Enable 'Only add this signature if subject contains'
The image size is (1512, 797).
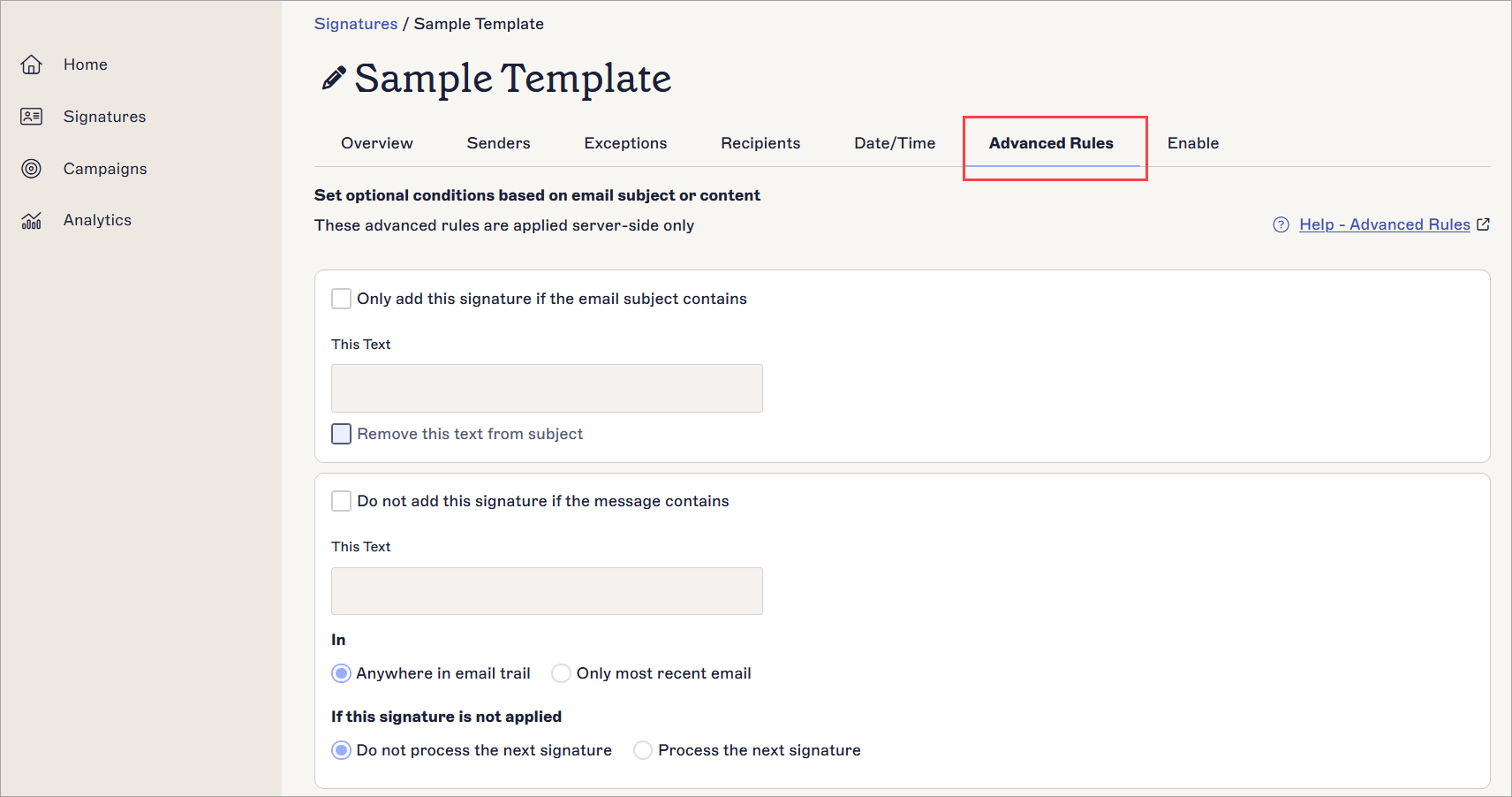point(341,299)
